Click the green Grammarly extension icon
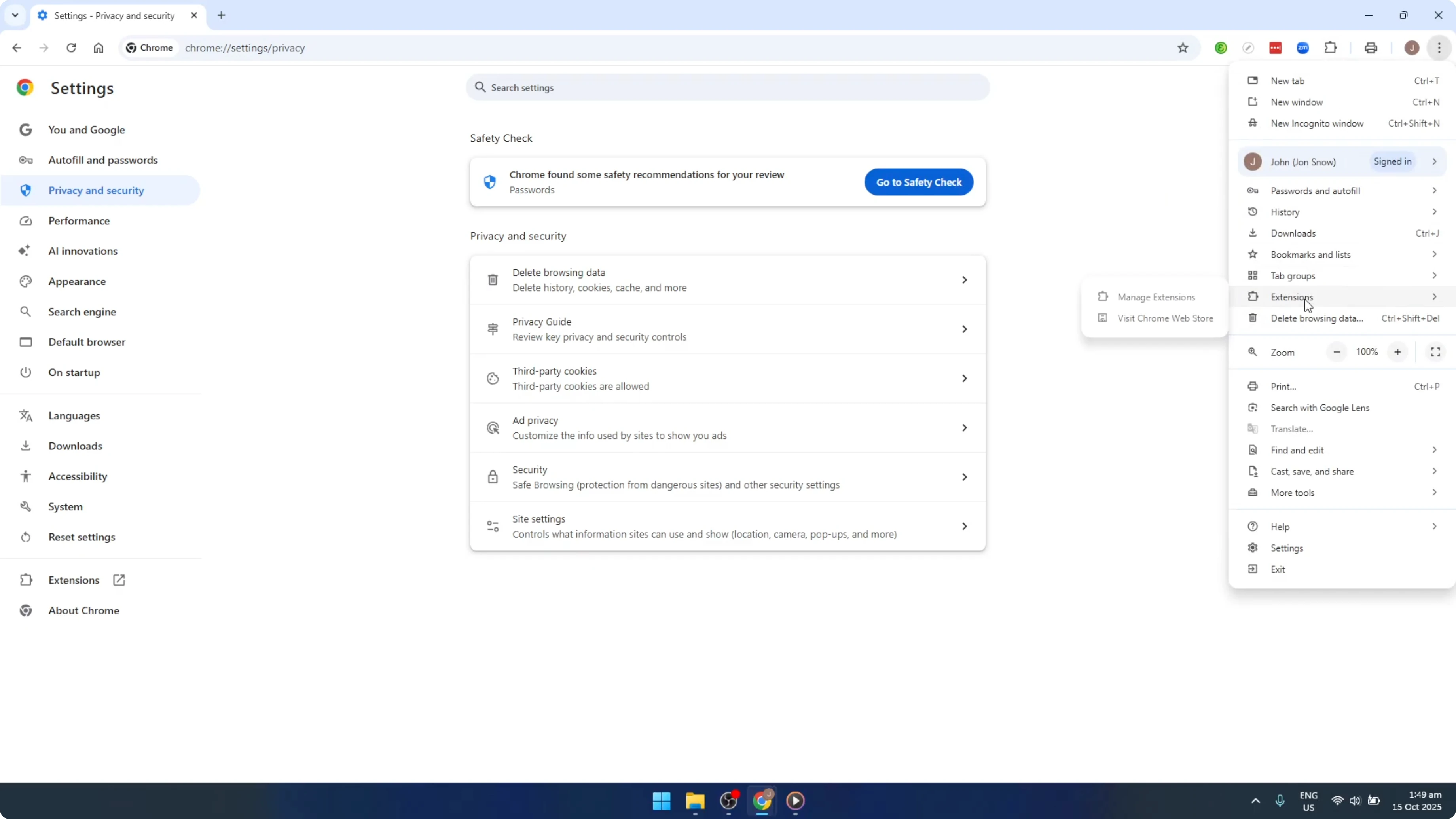The width and height of the screenshot is (1456, 819). pos(1221,48)
